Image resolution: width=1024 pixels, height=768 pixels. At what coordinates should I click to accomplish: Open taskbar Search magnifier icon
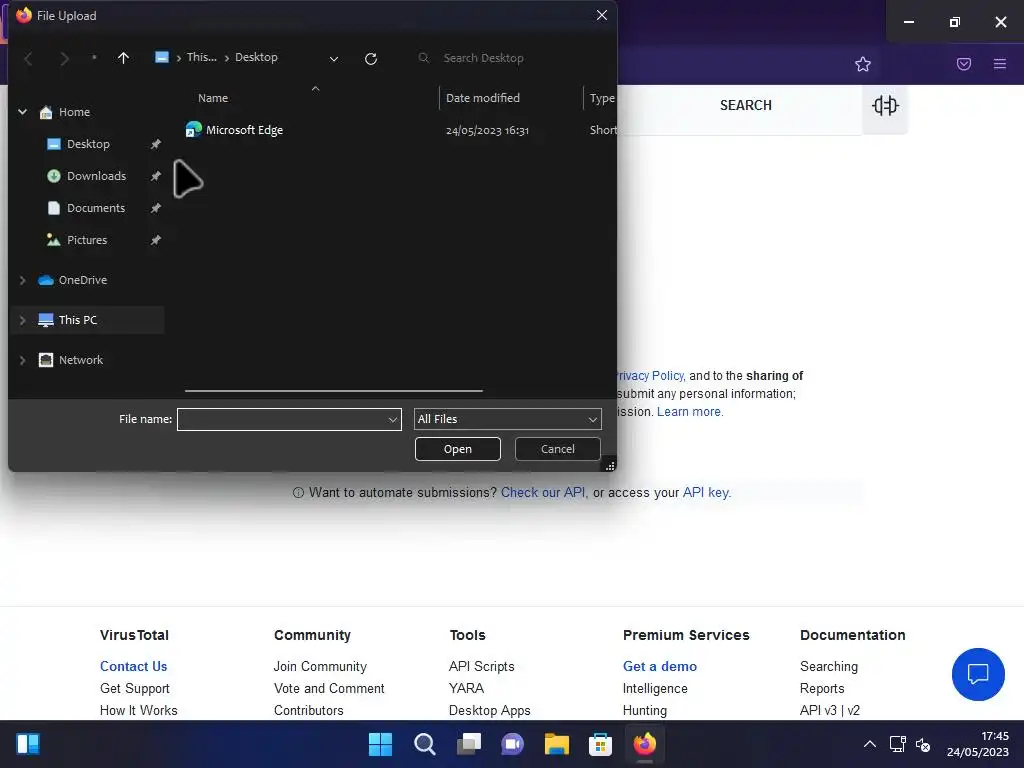point(424,744)
